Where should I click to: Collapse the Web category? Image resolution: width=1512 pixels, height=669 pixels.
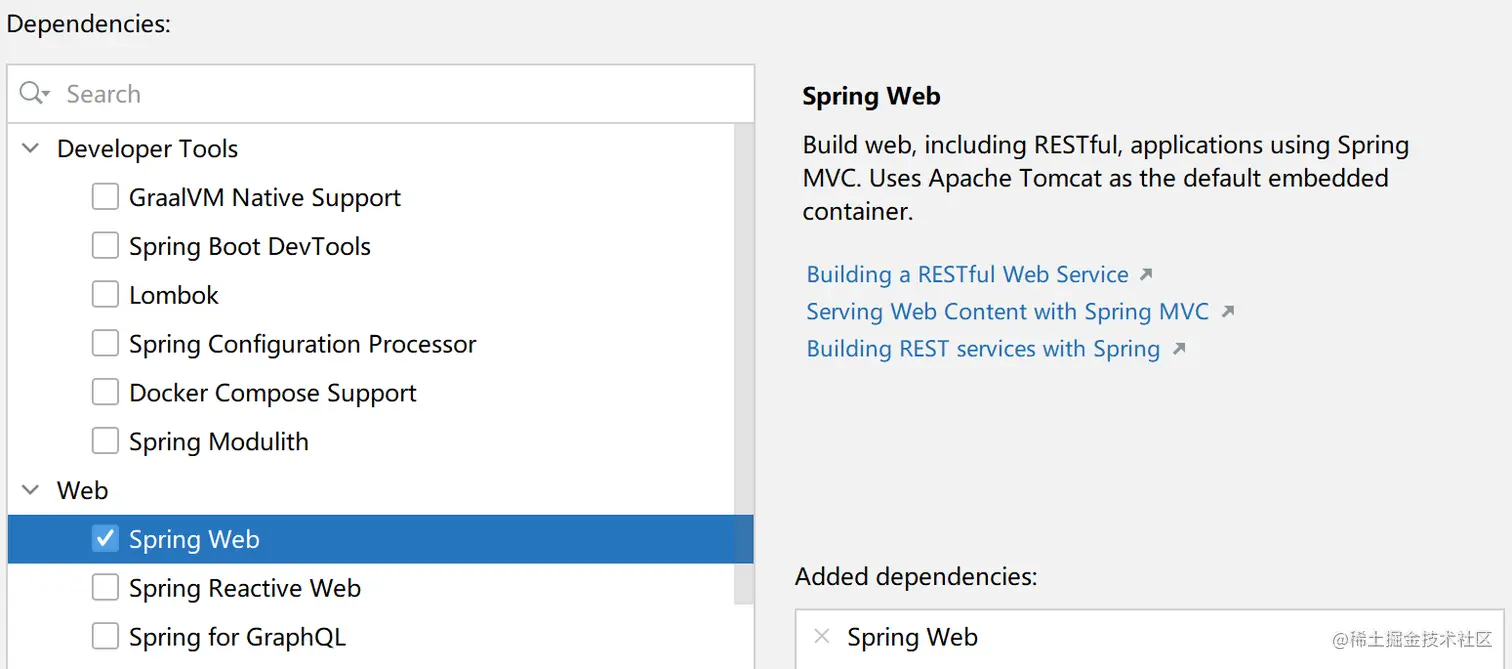[31, 491]
